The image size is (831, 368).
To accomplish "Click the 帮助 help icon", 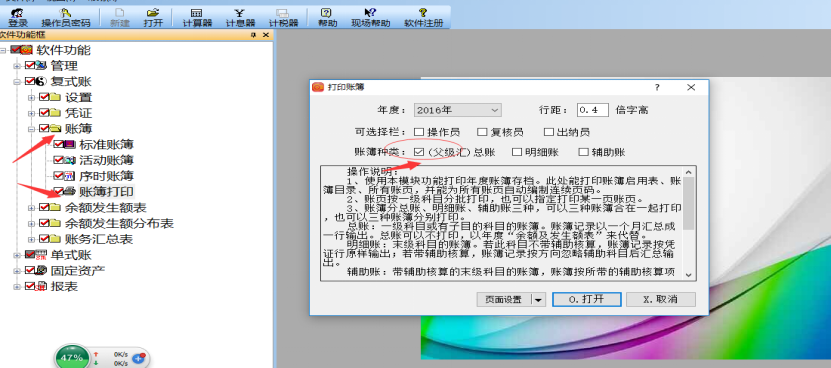I will tap(327, 17).
